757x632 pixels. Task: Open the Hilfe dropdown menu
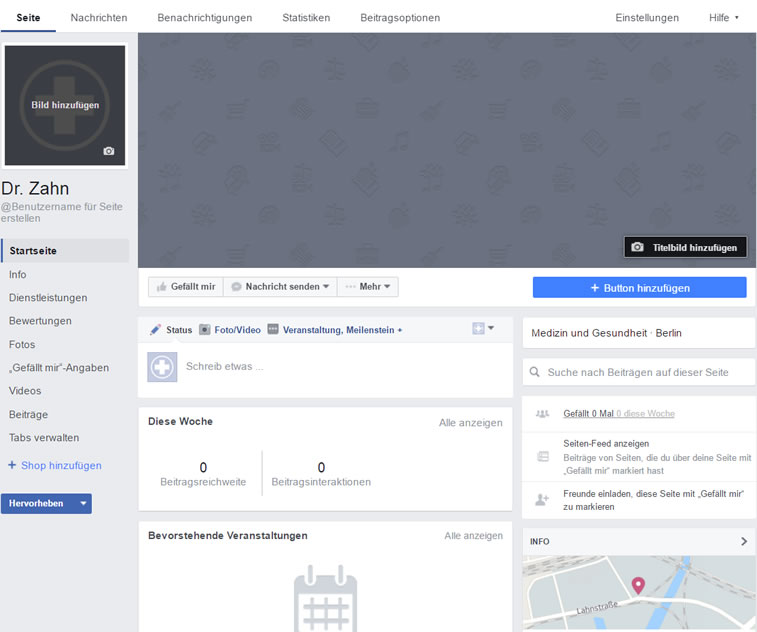coord(723,18)
